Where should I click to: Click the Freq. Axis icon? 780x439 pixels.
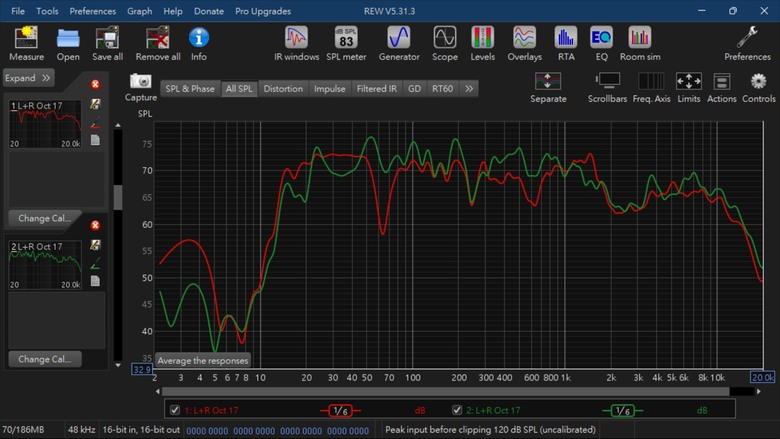pos(651,81)
